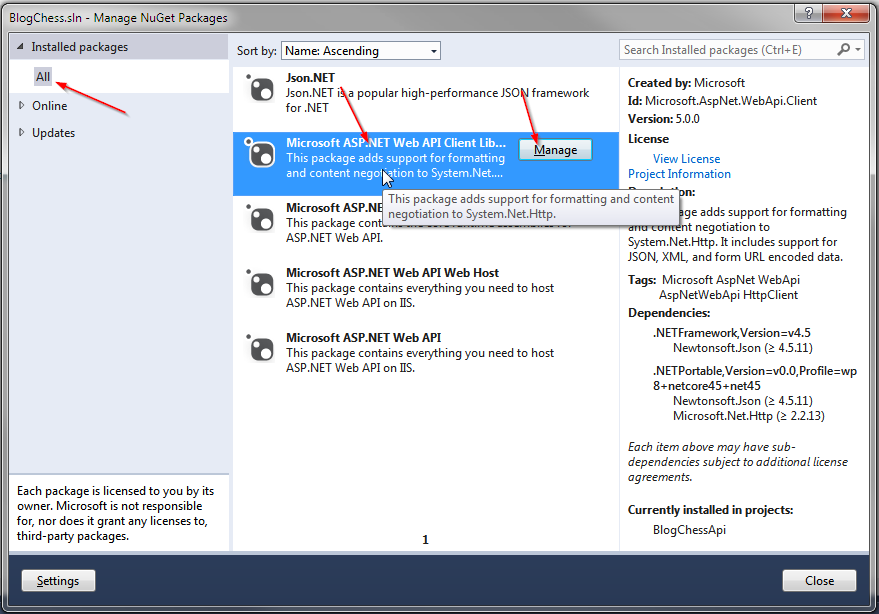This screenshot has height=614, width=879.
Task: Click the Close button
Action: click(x=819, y=580)
